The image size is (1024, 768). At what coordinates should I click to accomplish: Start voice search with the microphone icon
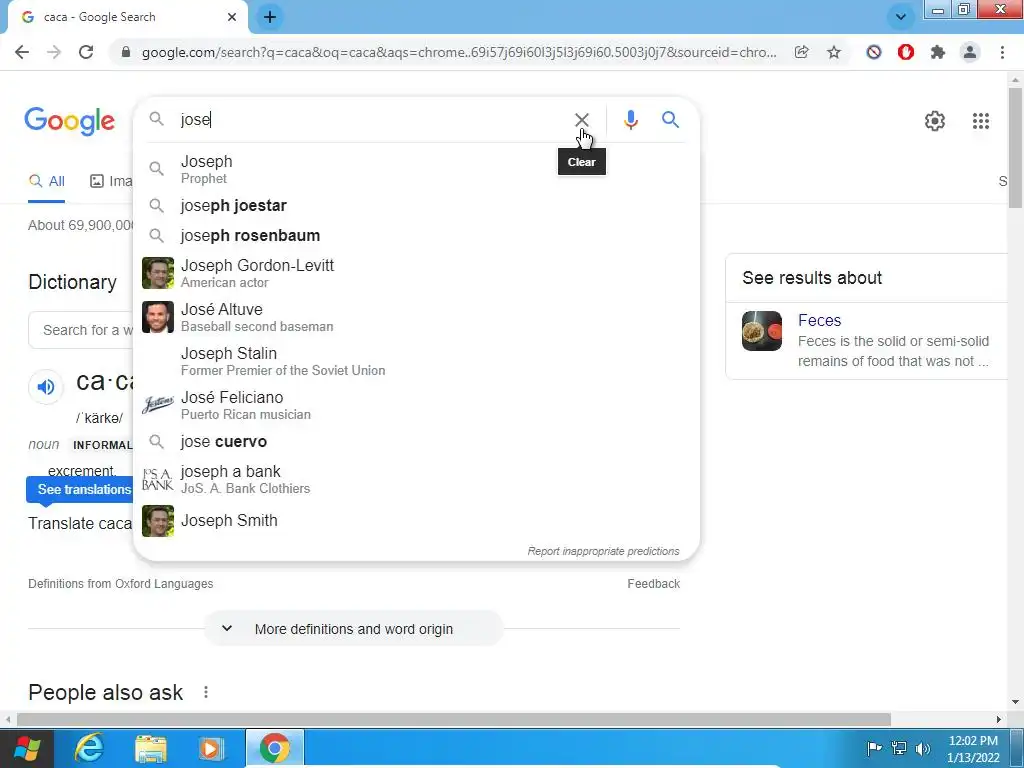[x=630, y=120]
